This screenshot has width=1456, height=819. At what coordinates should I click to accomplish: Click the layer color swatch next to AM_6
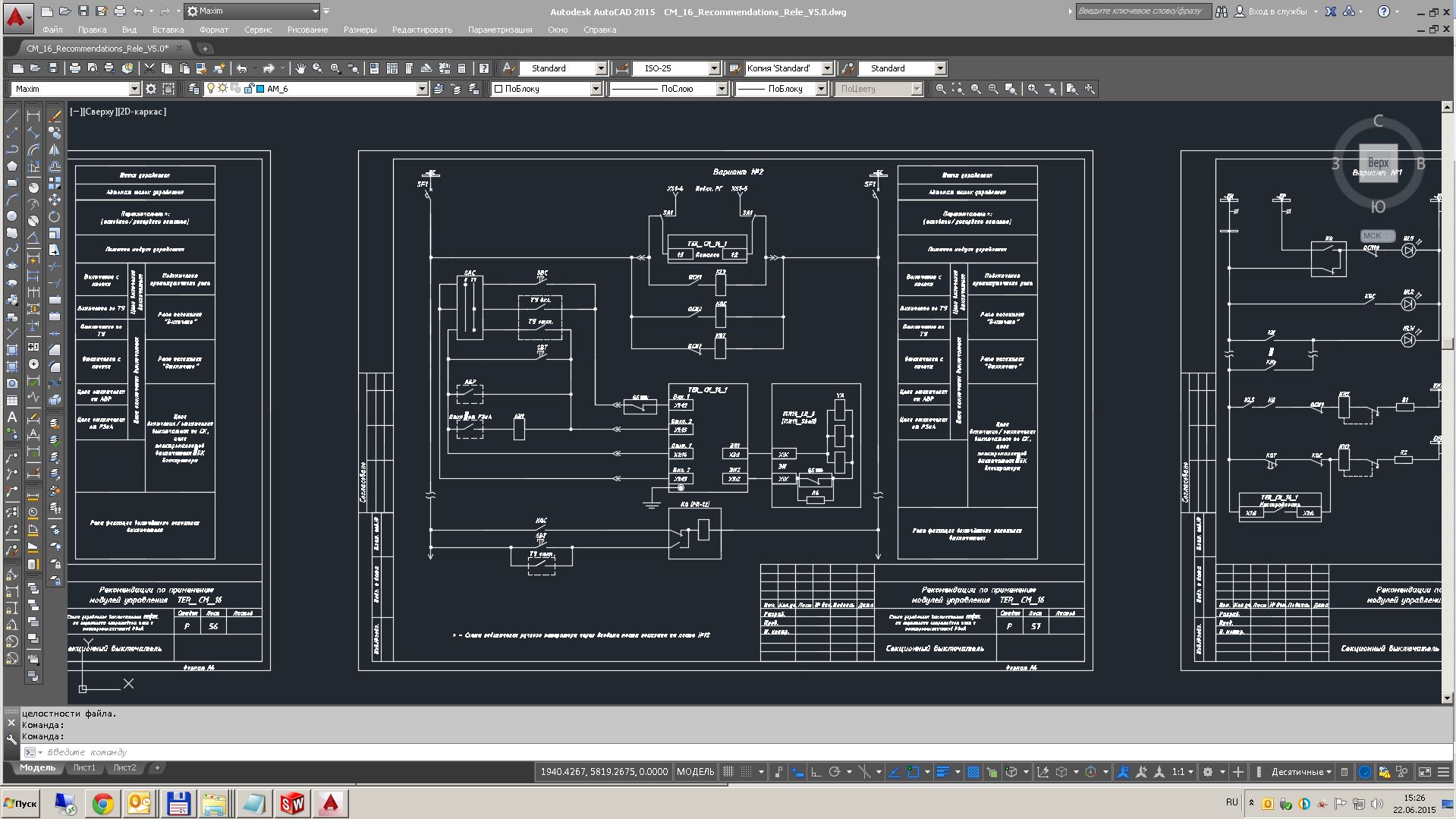[x=260, y=89]
